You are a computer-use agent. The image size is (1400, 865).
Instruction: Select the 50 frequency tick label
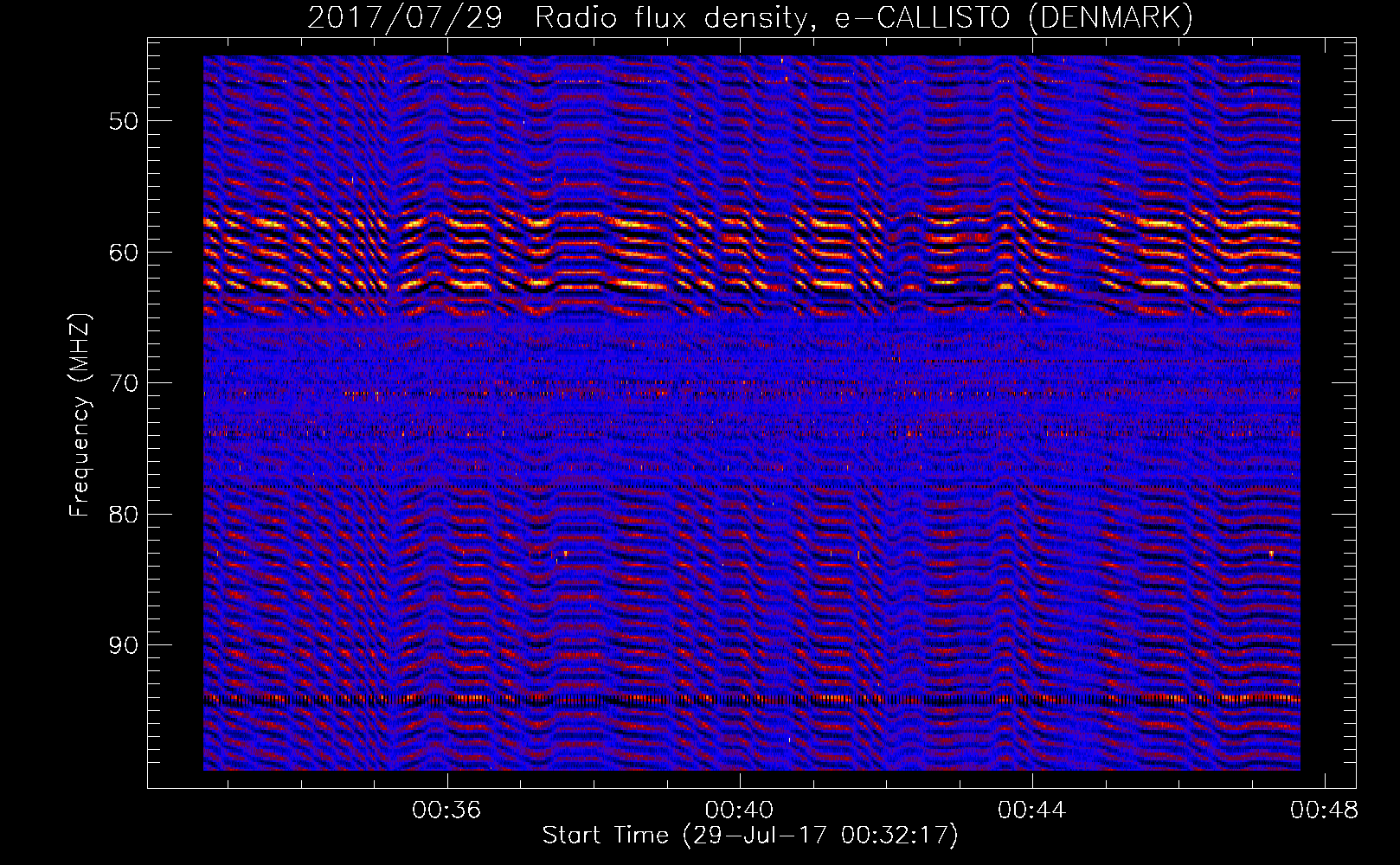(x=124, y=121)
